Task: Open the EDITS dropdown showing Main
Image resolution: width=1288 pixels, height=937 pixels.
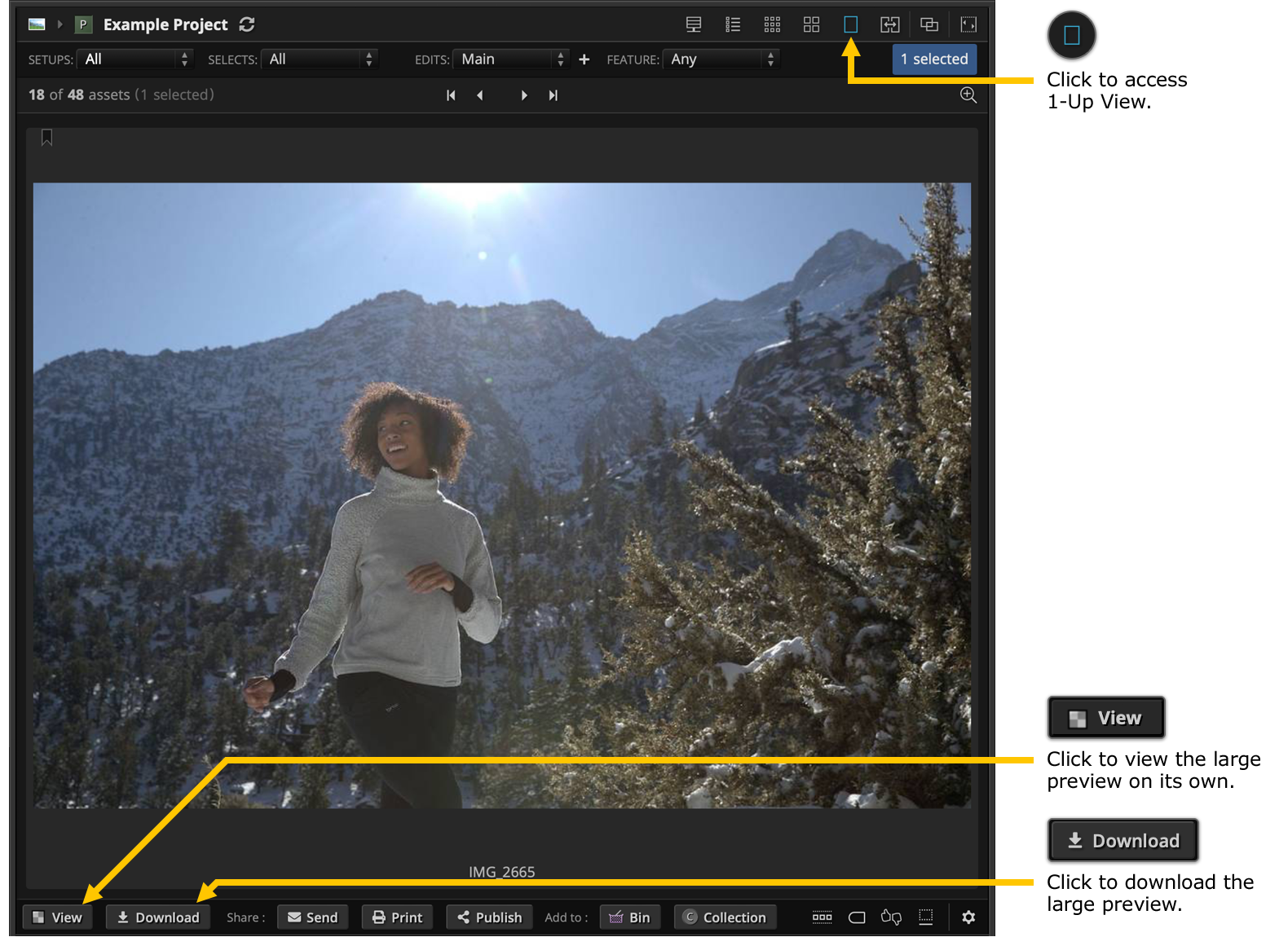Action: [510, 59]
